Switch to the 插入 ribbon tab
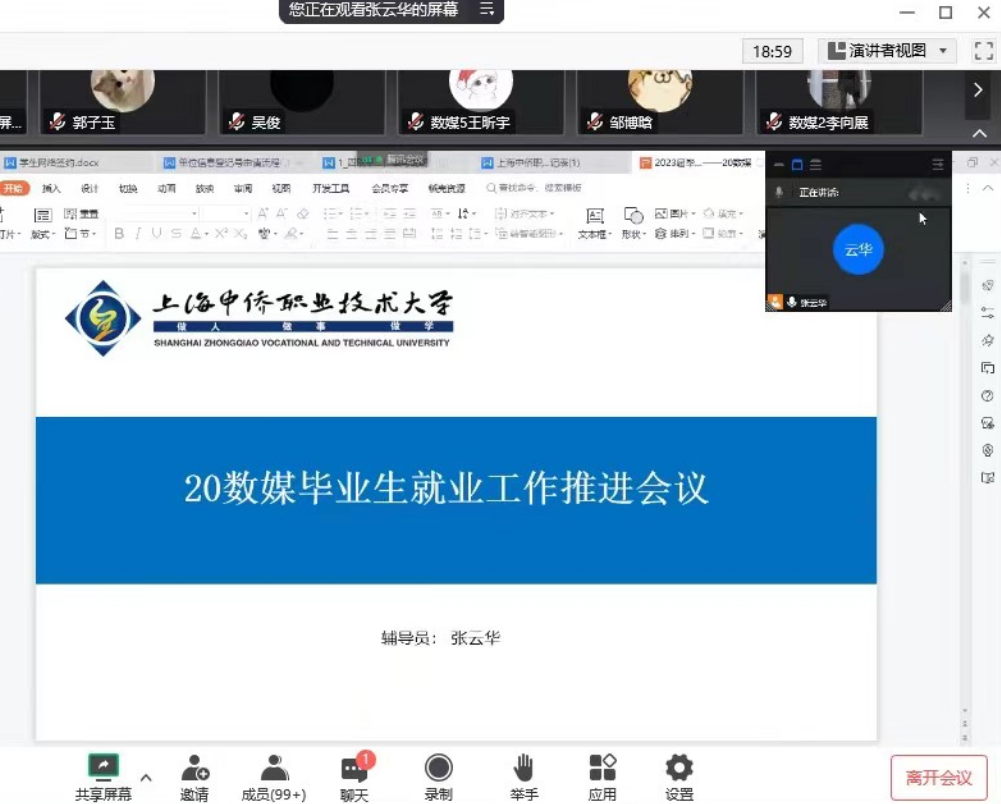This screenshot has height=804, width=1001. tap(51, 188)
